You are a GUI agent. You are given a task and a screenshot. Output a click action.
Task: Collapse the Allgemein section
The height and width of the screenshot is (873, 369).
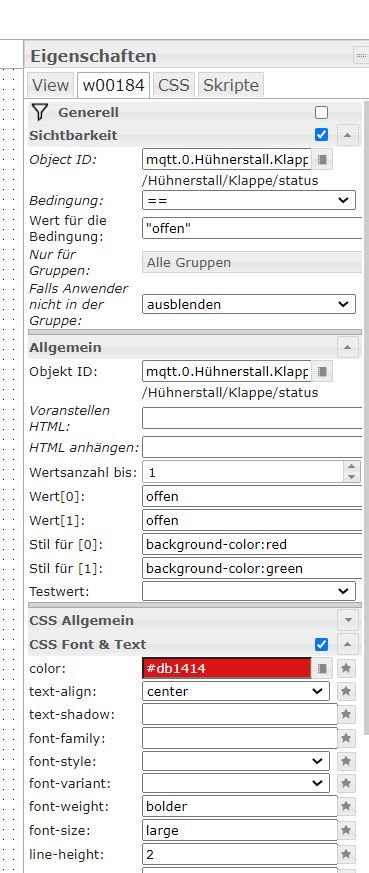click(348, 347)
